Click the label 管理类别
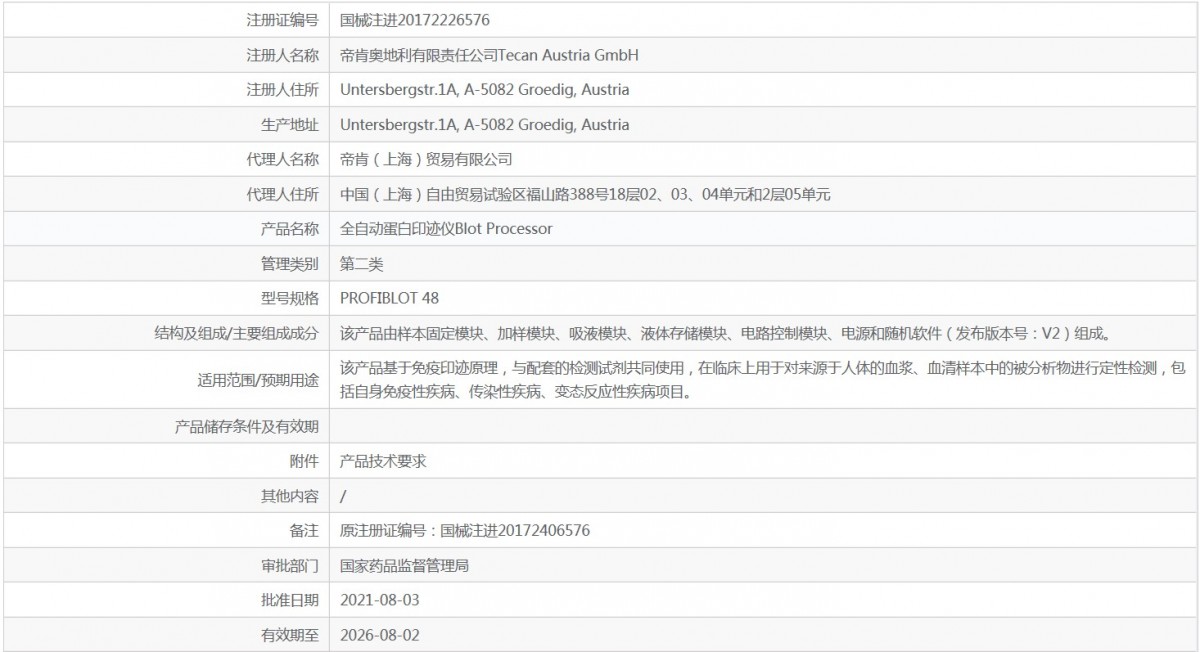 (x=290, y=264)
